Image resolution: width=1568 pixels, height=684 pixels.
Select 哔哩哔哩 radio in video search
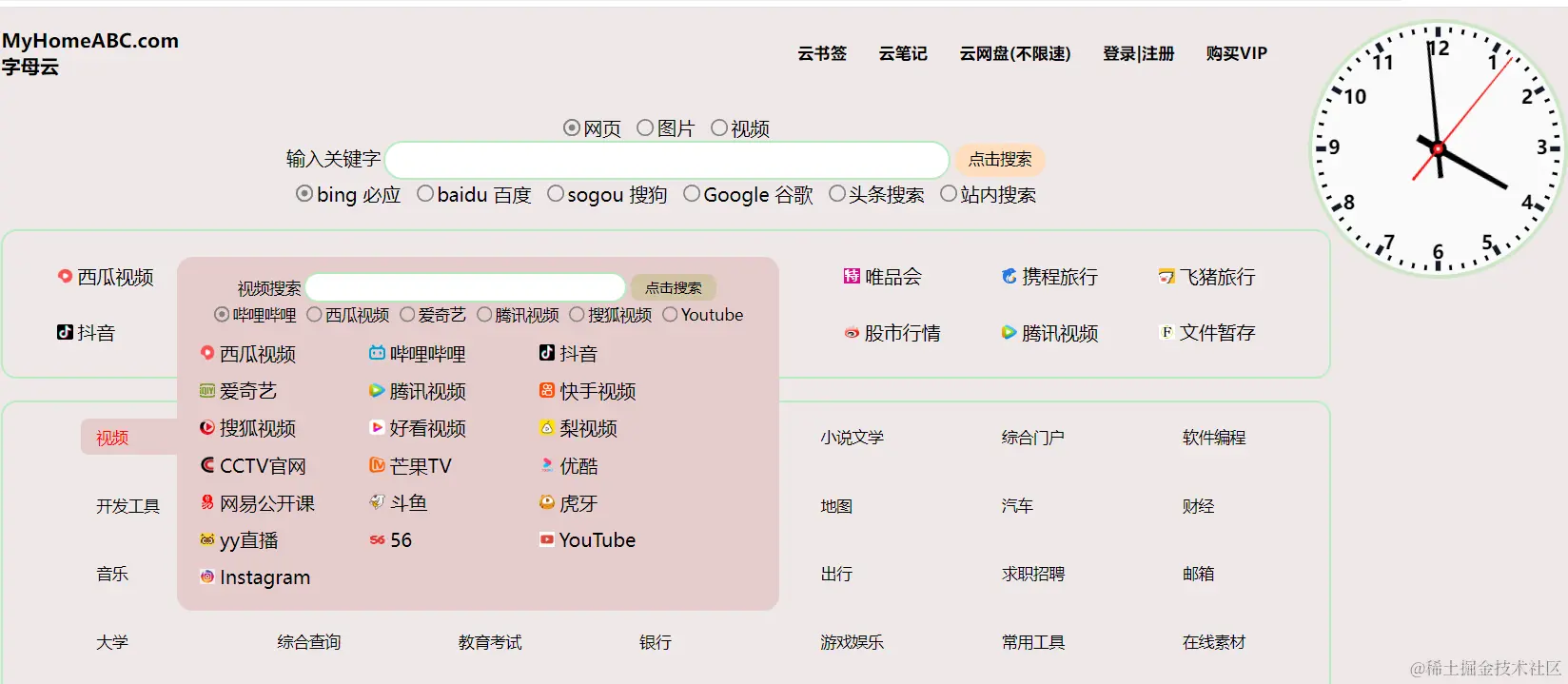222,314
